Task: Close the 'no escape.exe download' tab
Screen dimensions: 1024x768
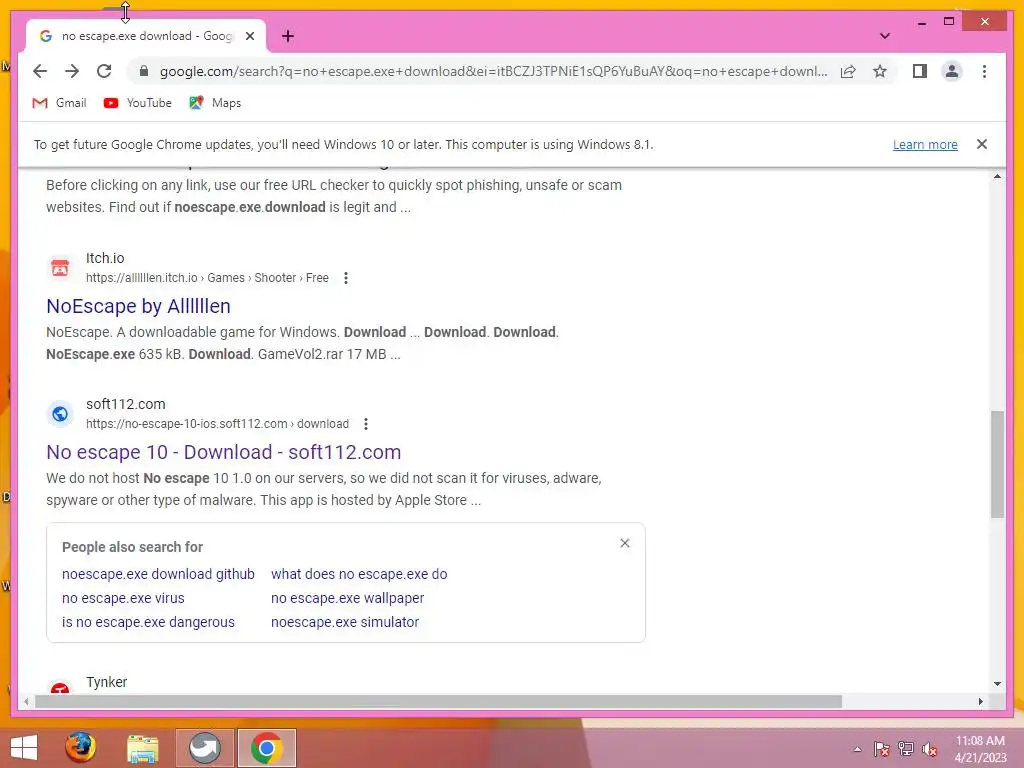Action: [x=249, y=36]
